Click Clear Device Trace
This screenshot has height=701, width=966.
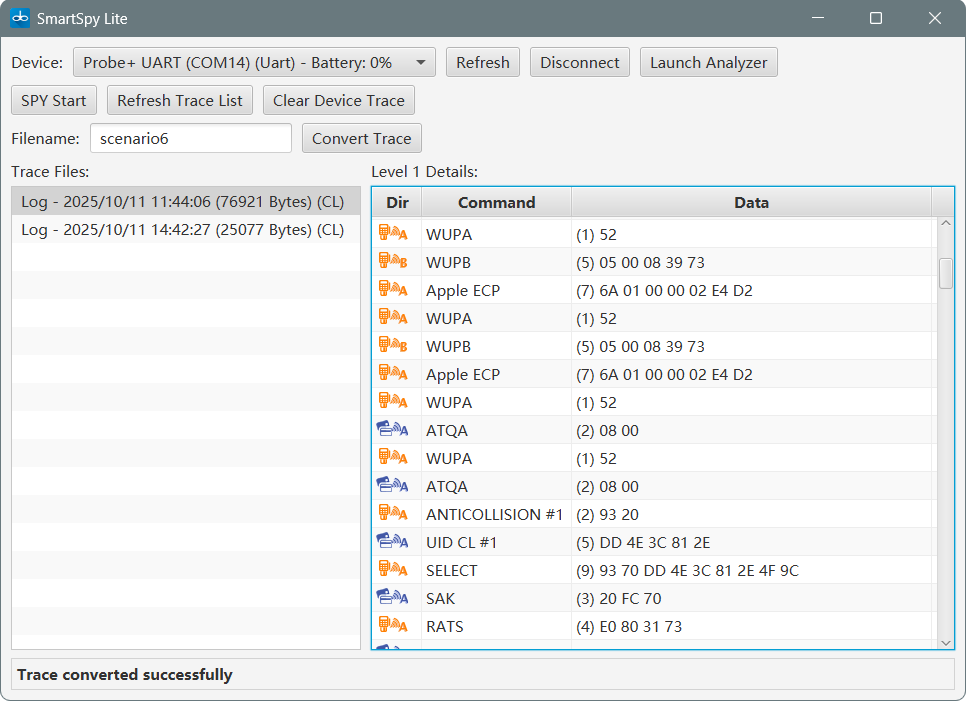click(x=339, y=100)
